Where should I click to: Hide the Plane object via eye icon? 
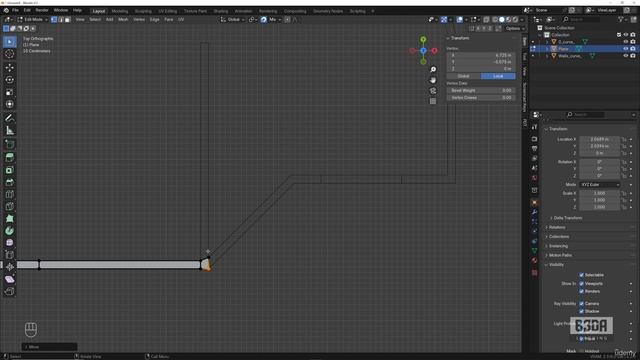(626, 49)
